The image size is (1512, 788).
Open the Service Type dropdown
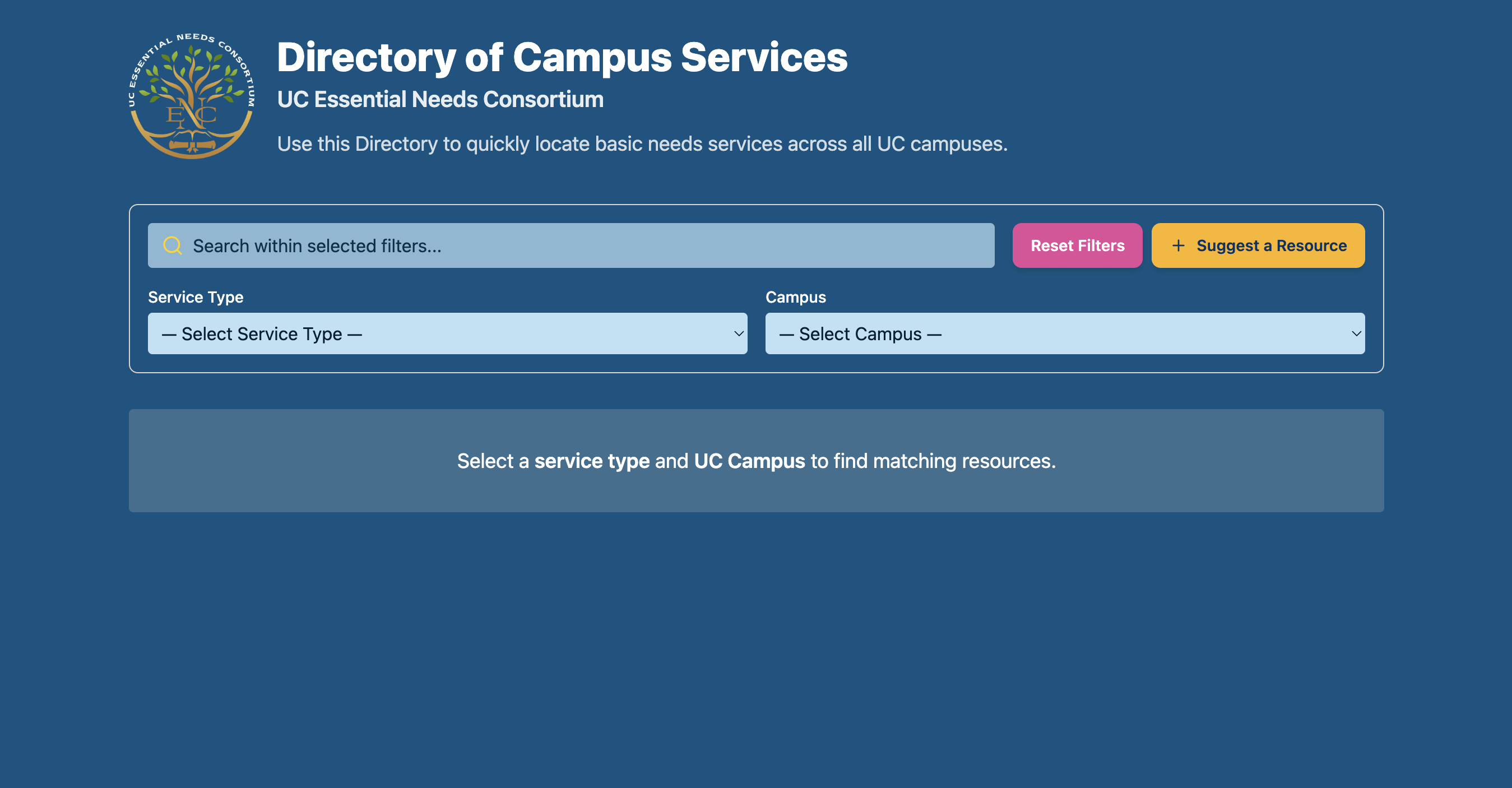pos(448,333)
